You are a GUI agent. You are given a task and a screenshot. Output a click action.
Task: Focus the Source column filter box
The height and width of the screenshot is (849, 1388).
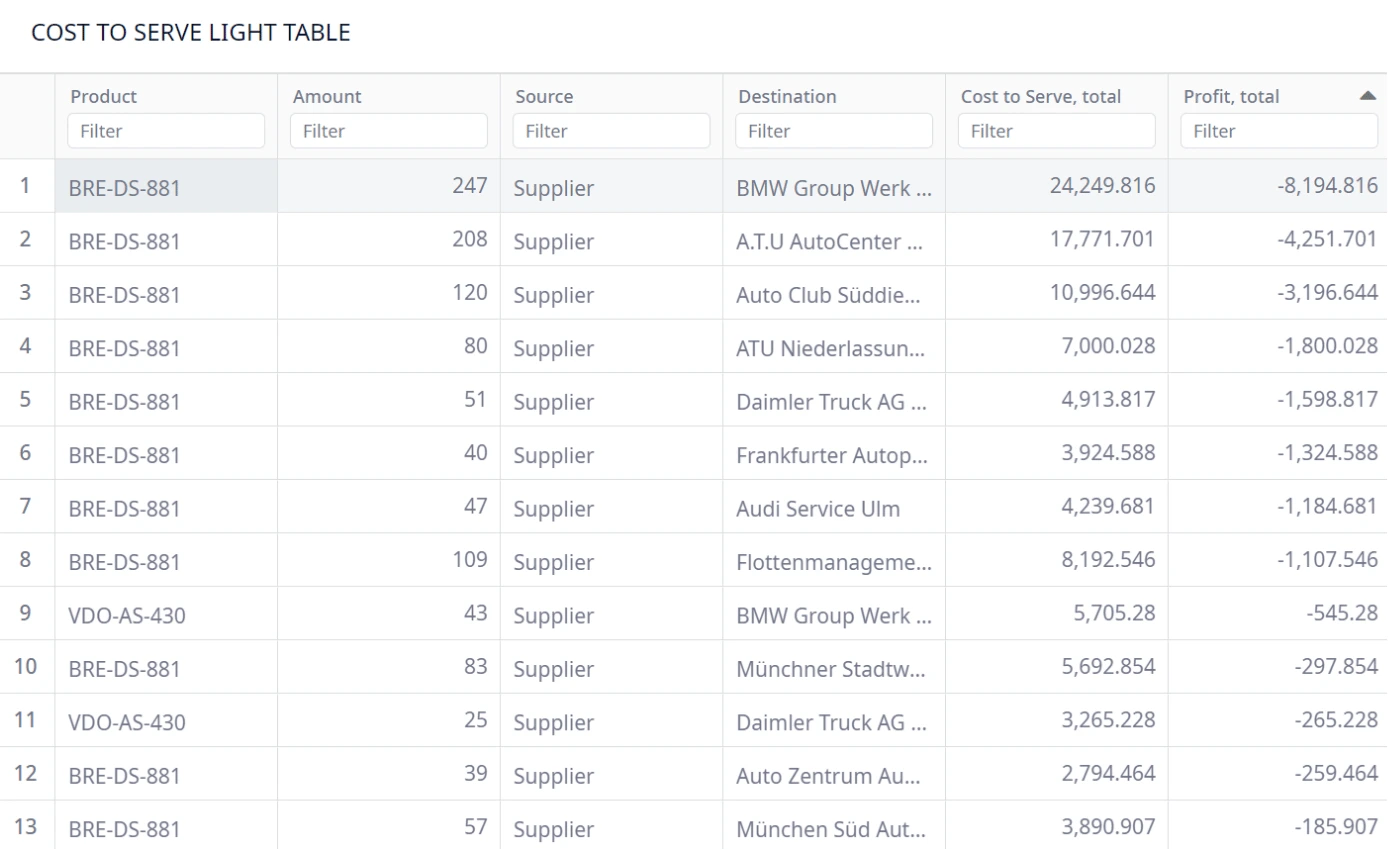pyautogui.click(x=611, y=131)
